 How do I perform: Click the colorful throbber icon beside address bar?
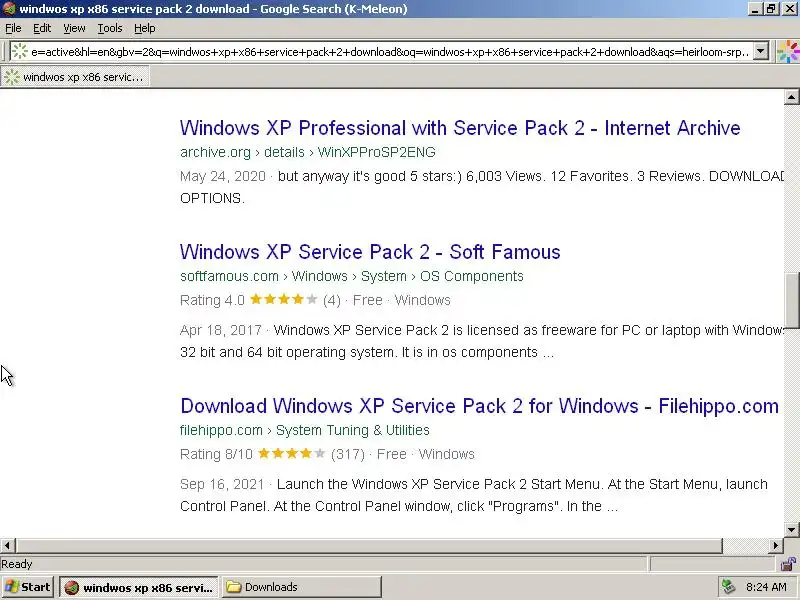tap(788, 51)
